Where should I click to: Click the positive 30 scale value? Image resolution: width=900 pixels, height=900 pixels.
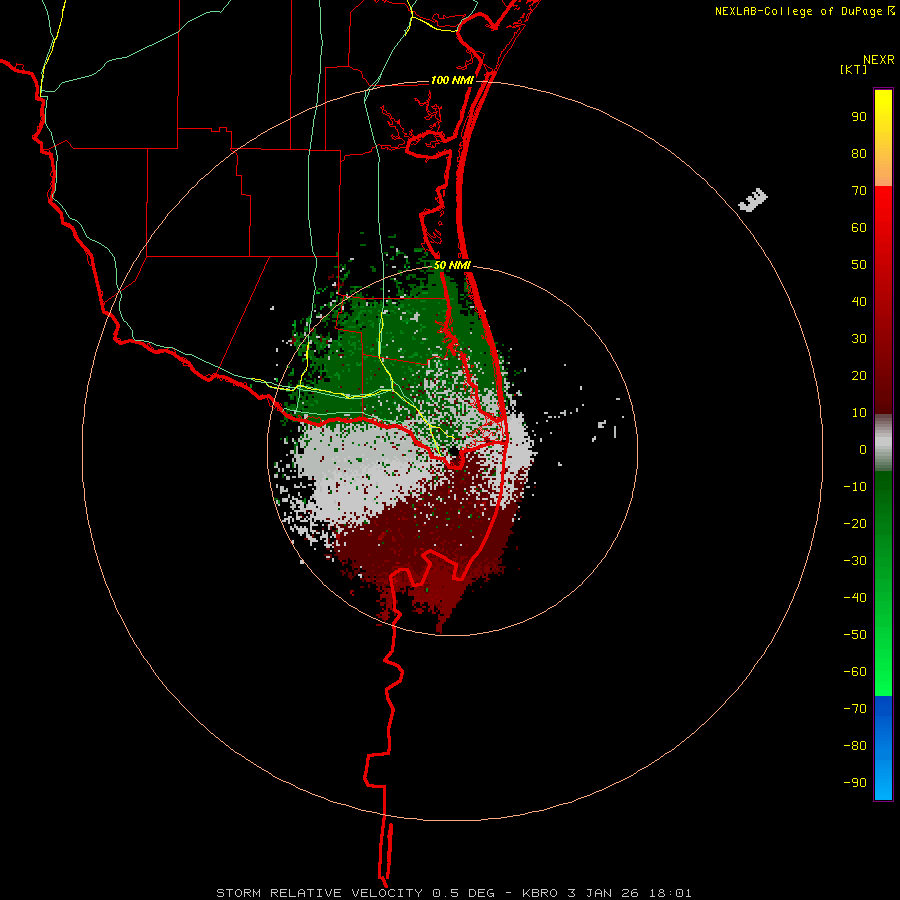point(859,339)
